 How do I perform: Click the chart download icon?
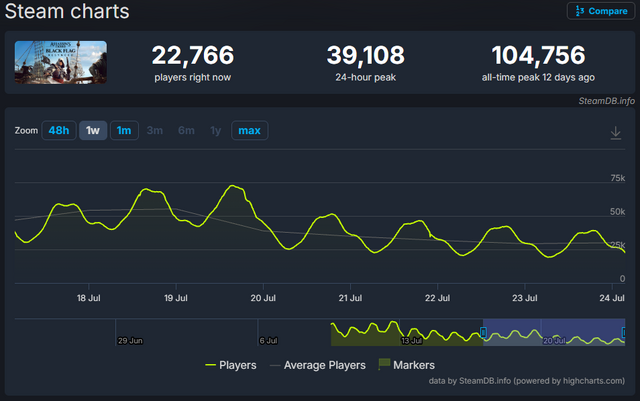click(x=616, y=133)
